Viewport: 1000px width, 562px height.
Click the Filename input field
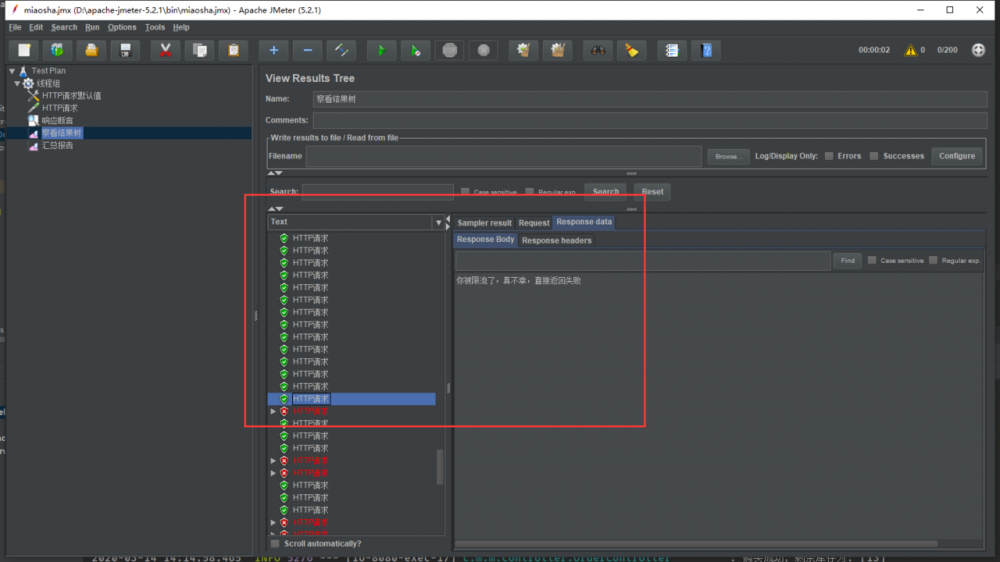click(503, 156)
